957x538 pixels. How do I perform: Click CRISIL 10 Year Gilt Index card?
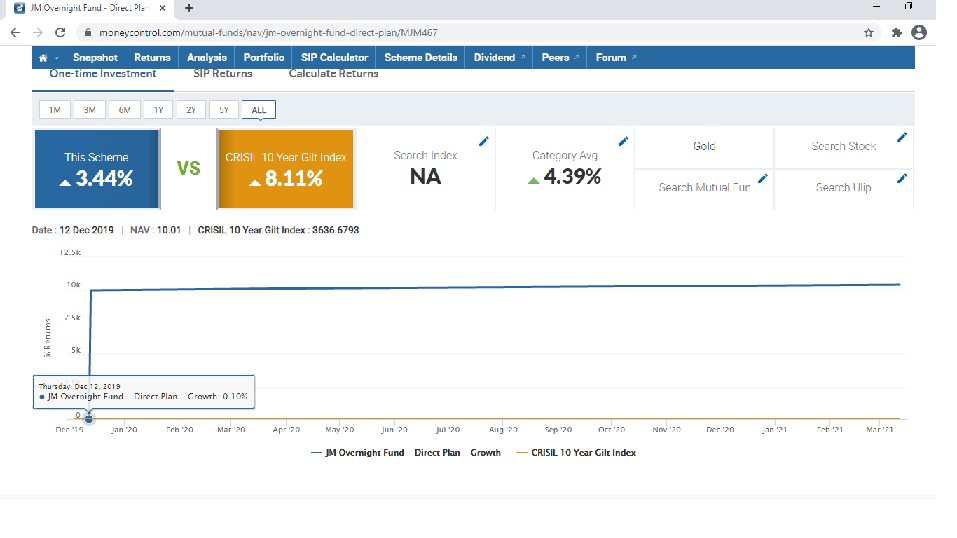(286, 169)
